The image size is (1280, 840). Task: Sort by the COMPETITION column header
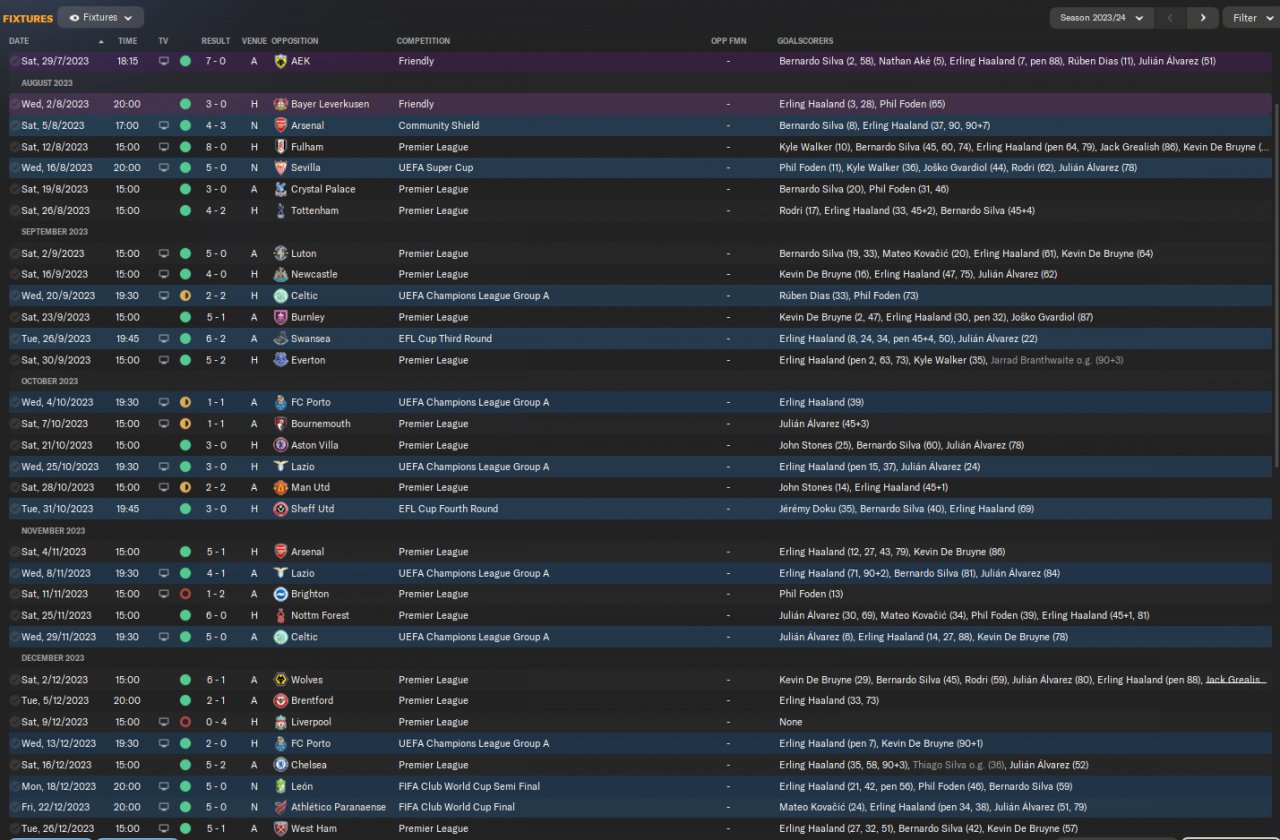click(423, 41)
